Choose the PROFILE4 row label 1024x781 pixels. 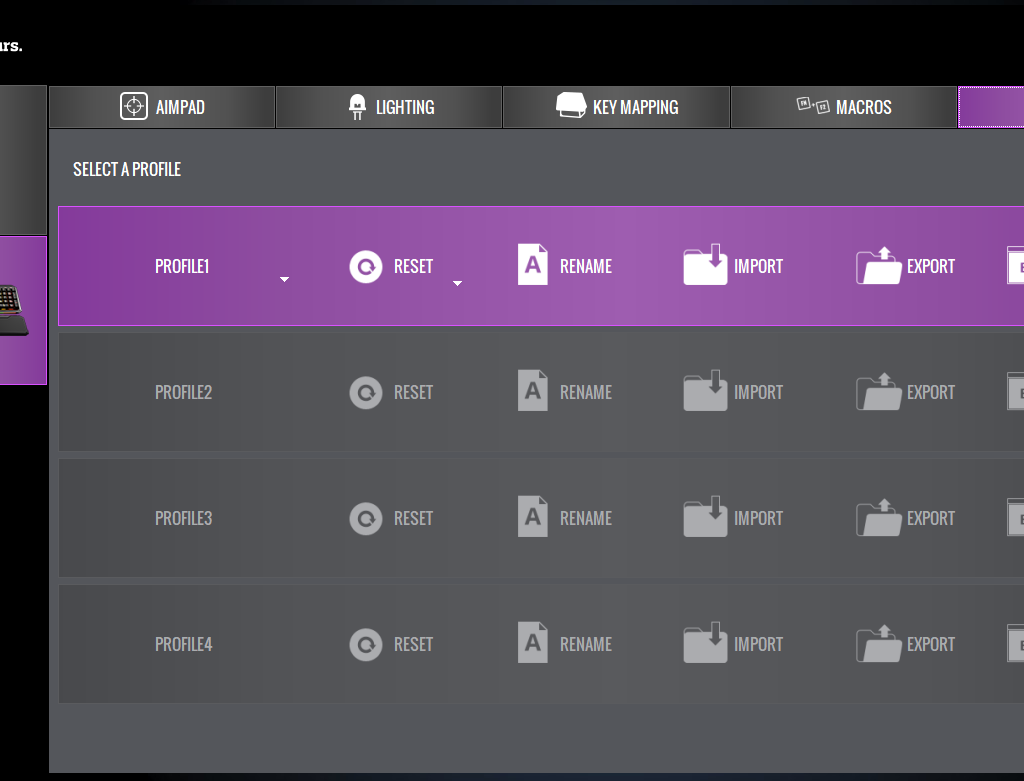pos(183,645)
